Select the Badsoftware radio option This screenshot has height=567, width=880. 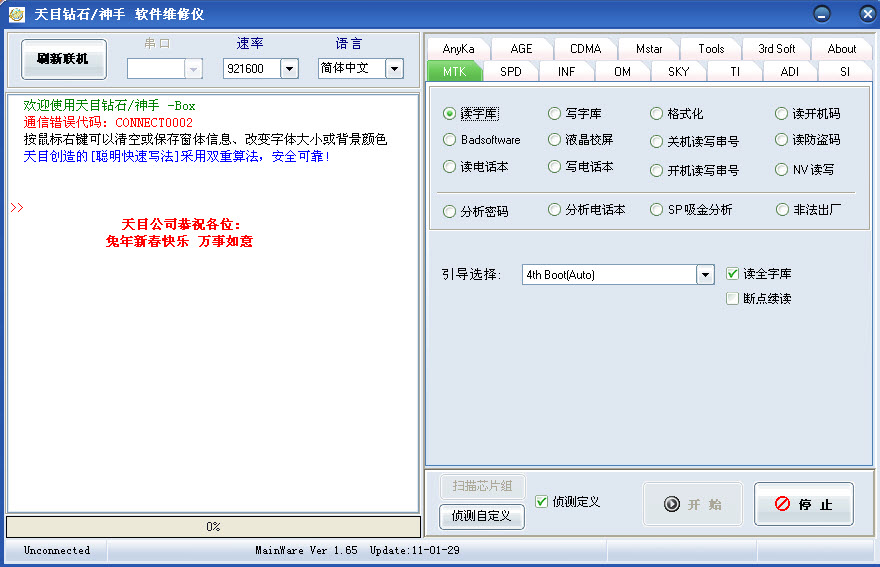click(x=481, y=139)
